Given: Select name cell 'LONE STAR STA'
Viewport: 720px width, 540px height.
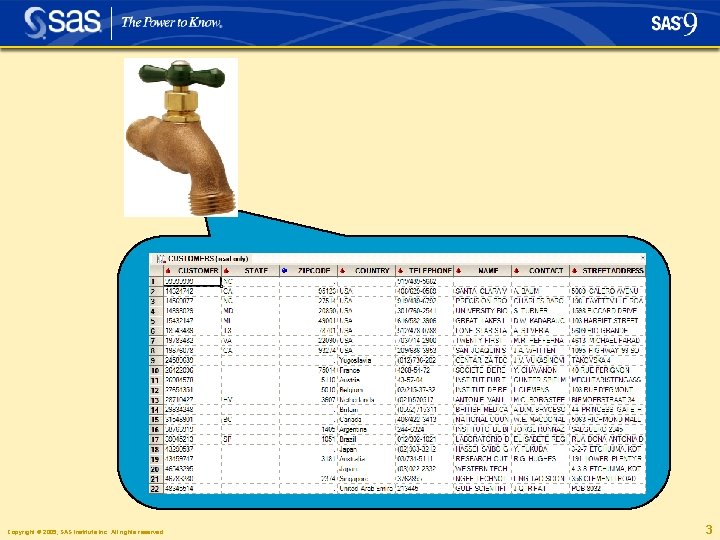Looking at the screenshot, I should coord(482,331).
